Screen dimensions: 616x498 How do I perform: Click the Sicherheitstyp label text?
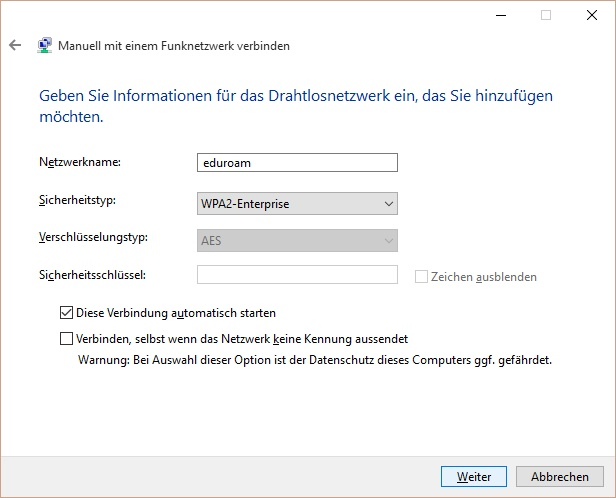(77, 200)
